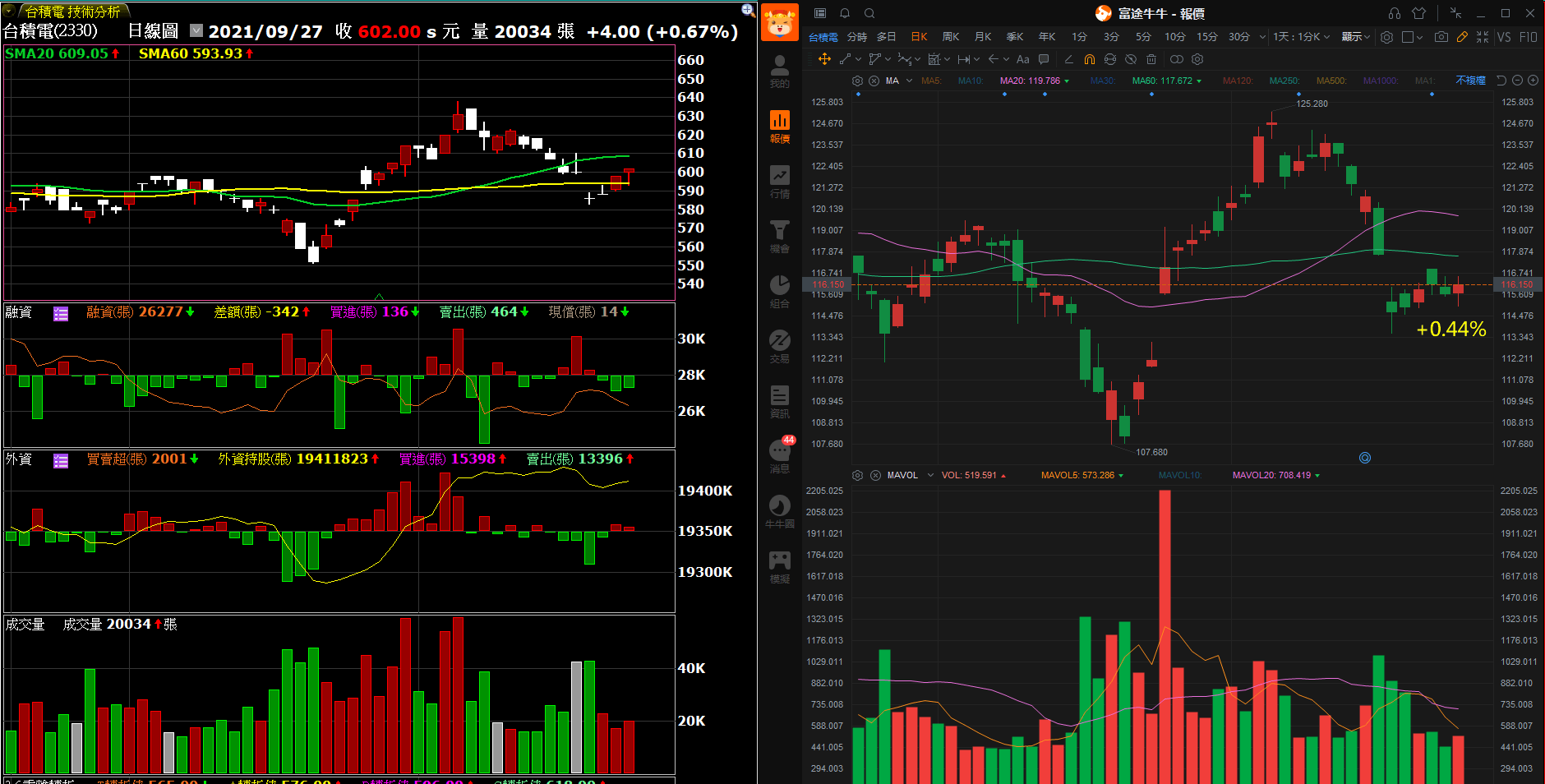This screenshot has width=1545, height=784.
Task: Select the line segment drawing tool
Action: click(x=846, y=59)
